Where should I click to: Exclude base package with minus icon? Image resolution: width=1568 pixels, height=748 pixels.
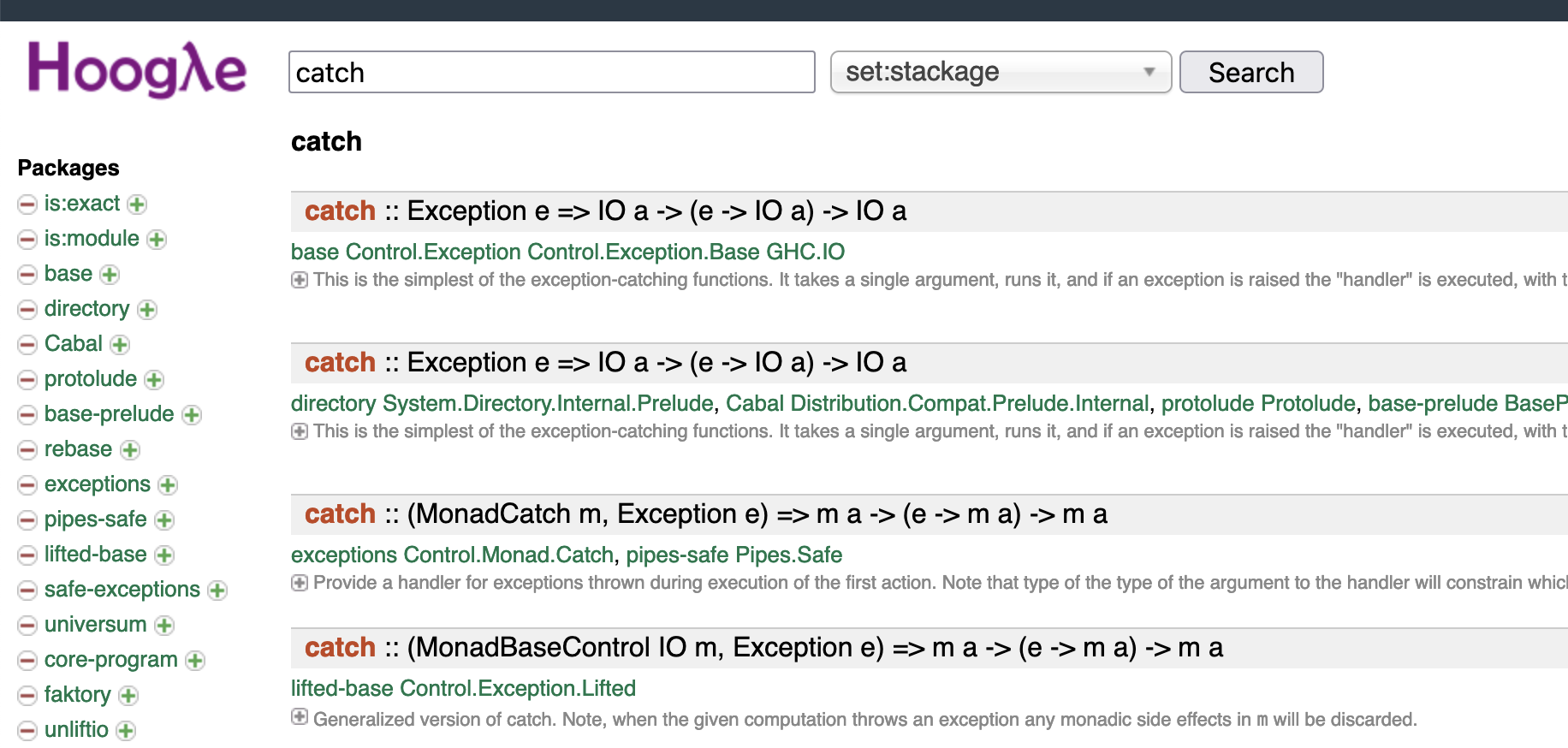(27, 275)
